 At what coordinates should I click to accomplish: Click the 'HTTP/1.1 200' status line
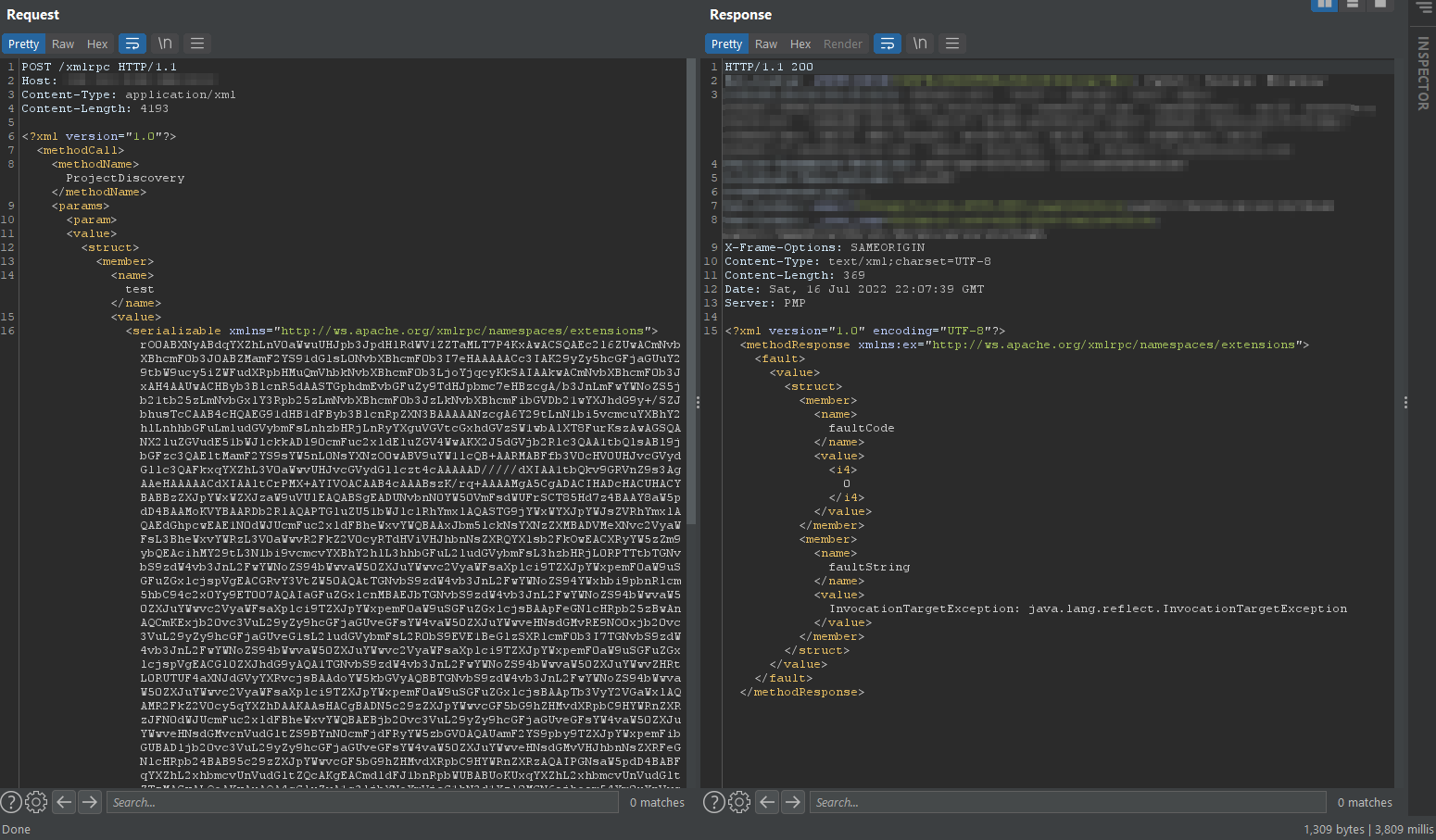[x=769, y=67]
